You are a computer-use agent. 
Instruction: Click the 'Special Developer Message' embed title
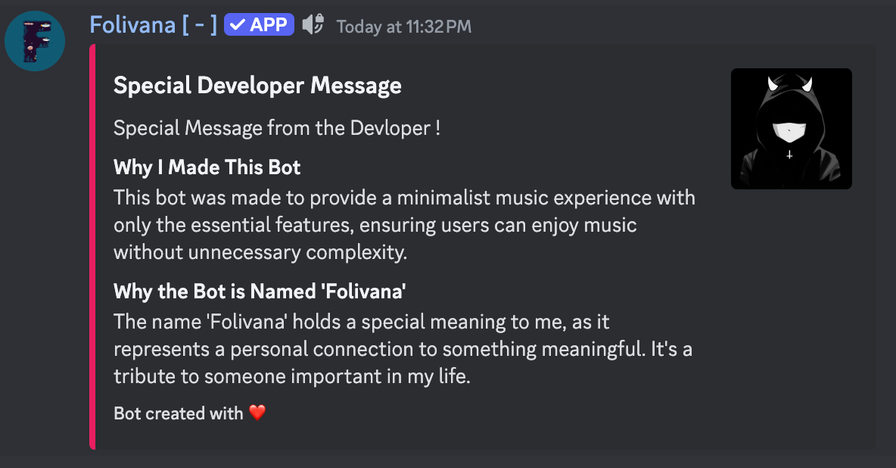257,86
